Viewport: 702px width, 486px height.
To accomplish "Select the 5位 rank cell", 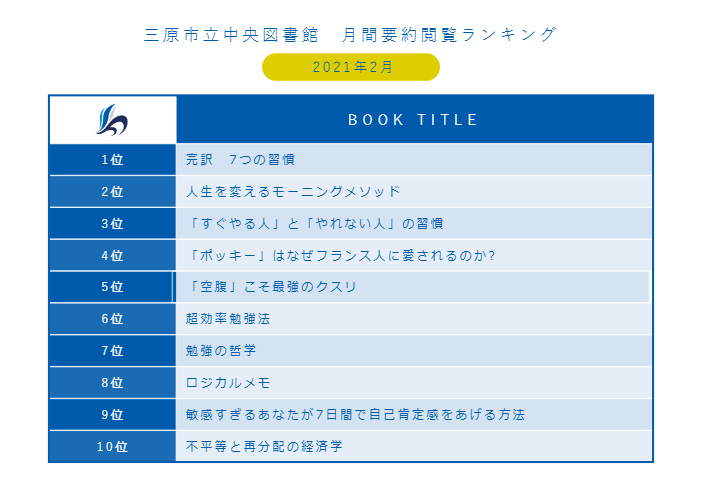I will pyautogui.click(x=111, y=287).
